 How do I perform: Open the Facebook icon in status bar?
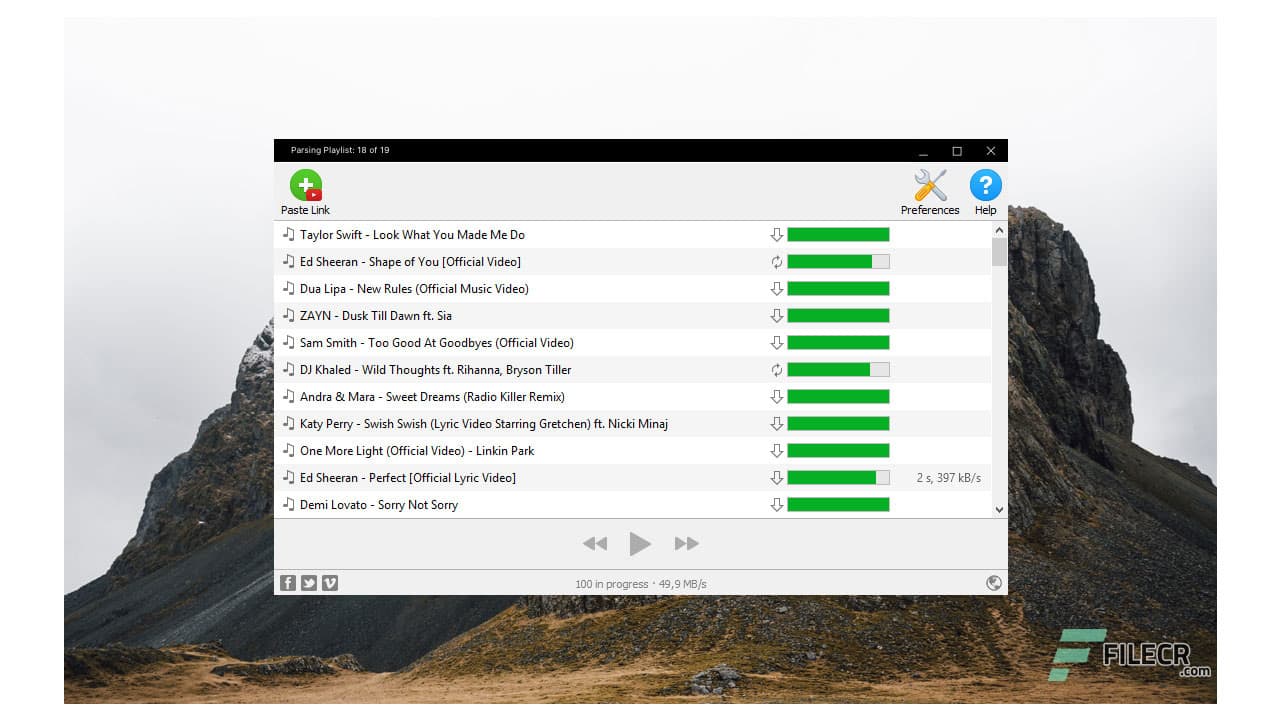pyautogui.click(x=288, y=583)
